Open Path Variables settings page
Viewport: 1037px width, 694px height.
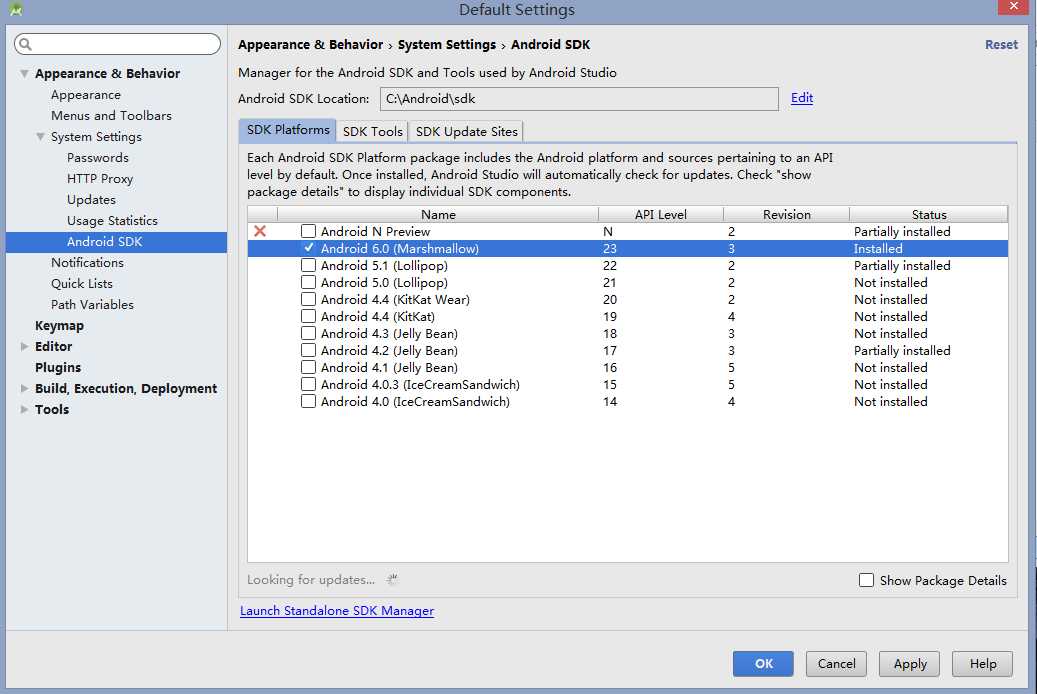point(92,304)
